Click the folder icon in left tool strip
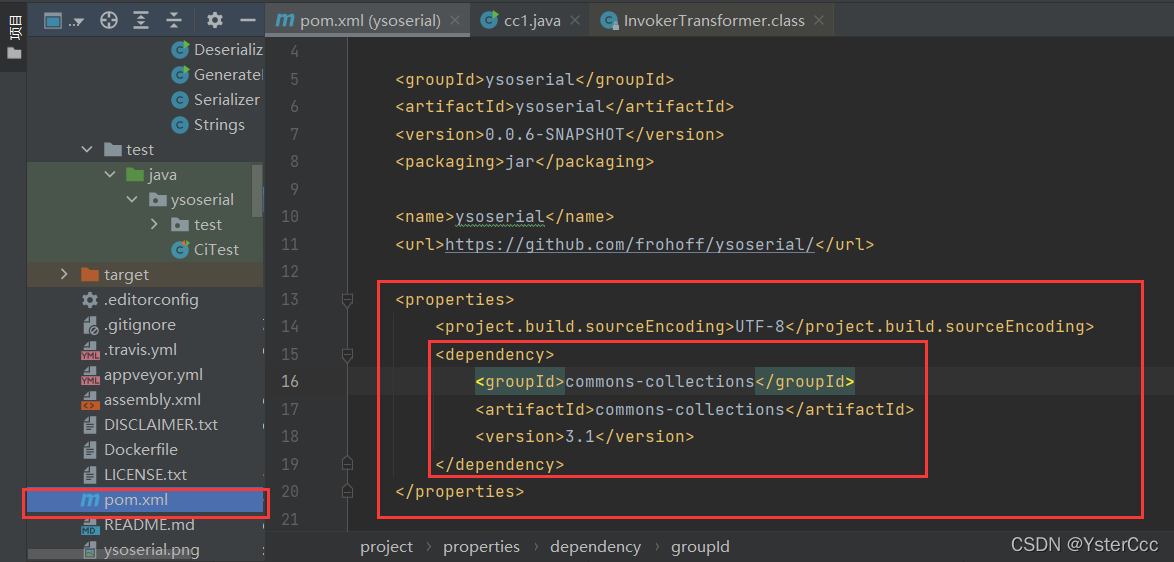Screen dimensions: 1174x562 point(13,53)
